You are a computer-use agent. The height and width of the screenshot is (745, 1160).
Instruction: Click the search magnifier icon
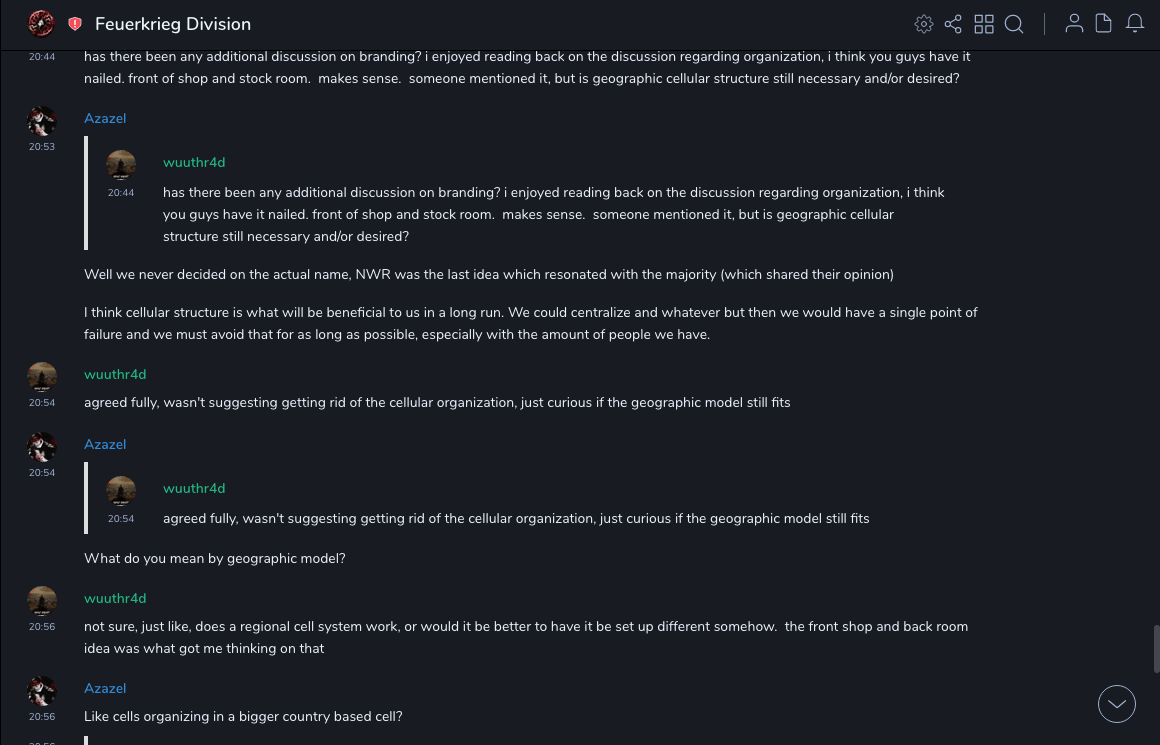tap(1014, 24)
